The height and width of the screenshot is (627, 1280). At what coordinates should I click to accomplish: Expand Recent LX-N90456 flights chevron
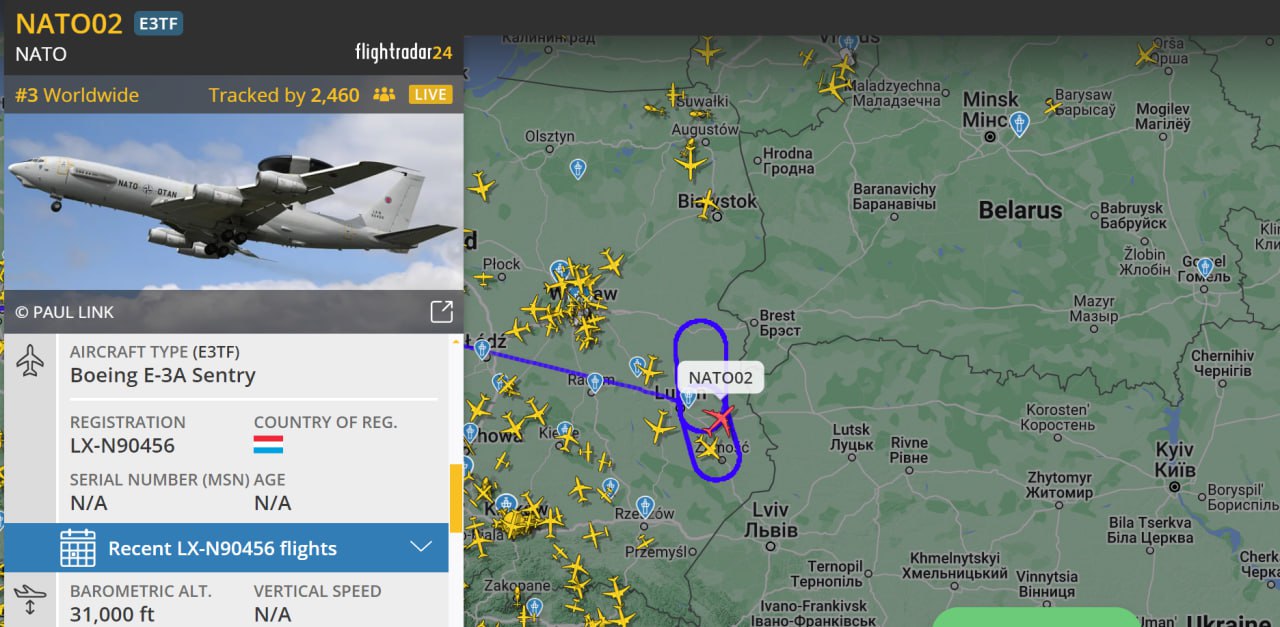421,547
